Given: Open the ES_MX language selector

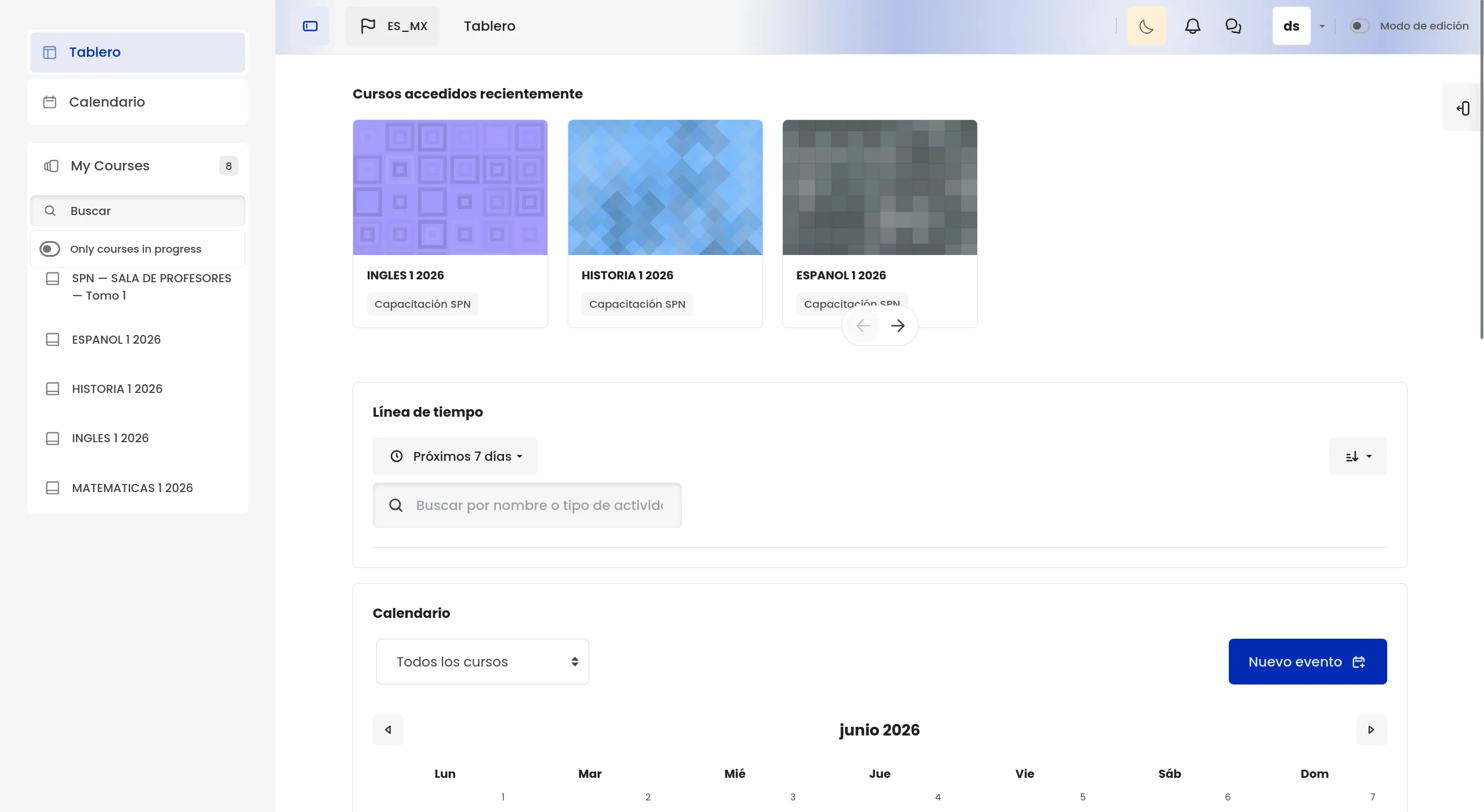Looking at the screenshot, I should coord(392,26).
